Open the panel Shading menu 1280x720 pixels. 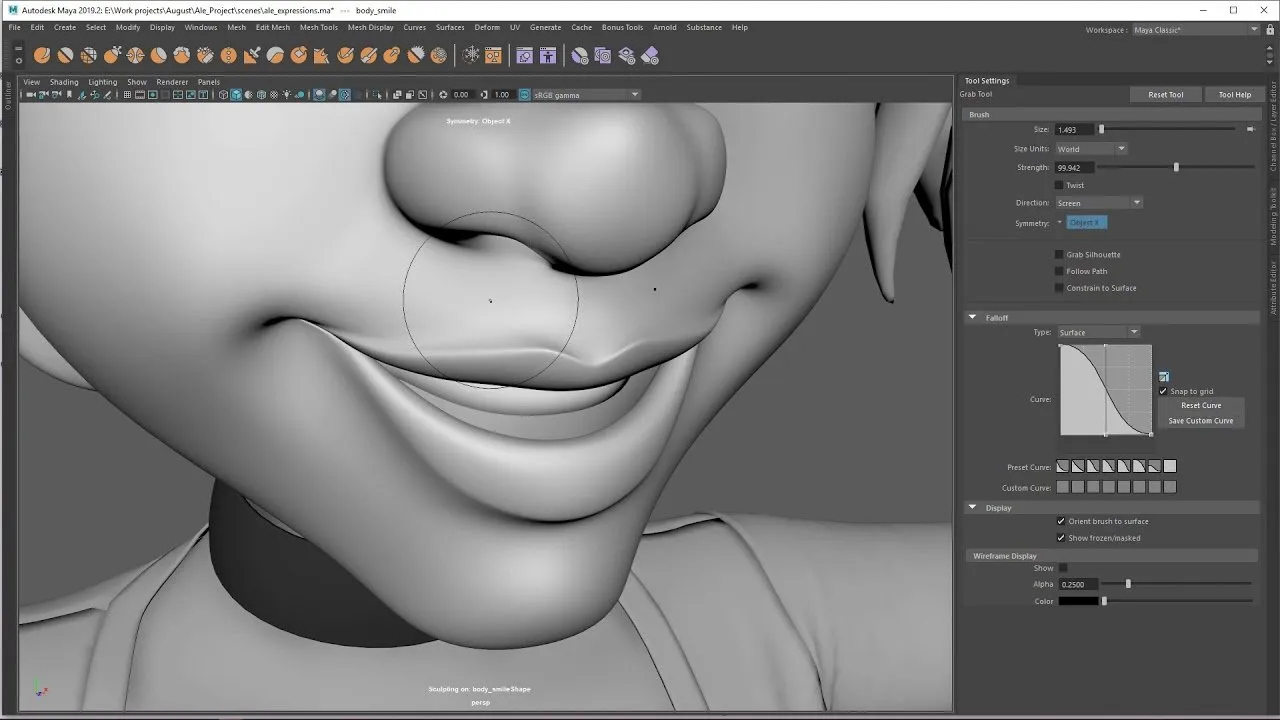pos(64,82)
